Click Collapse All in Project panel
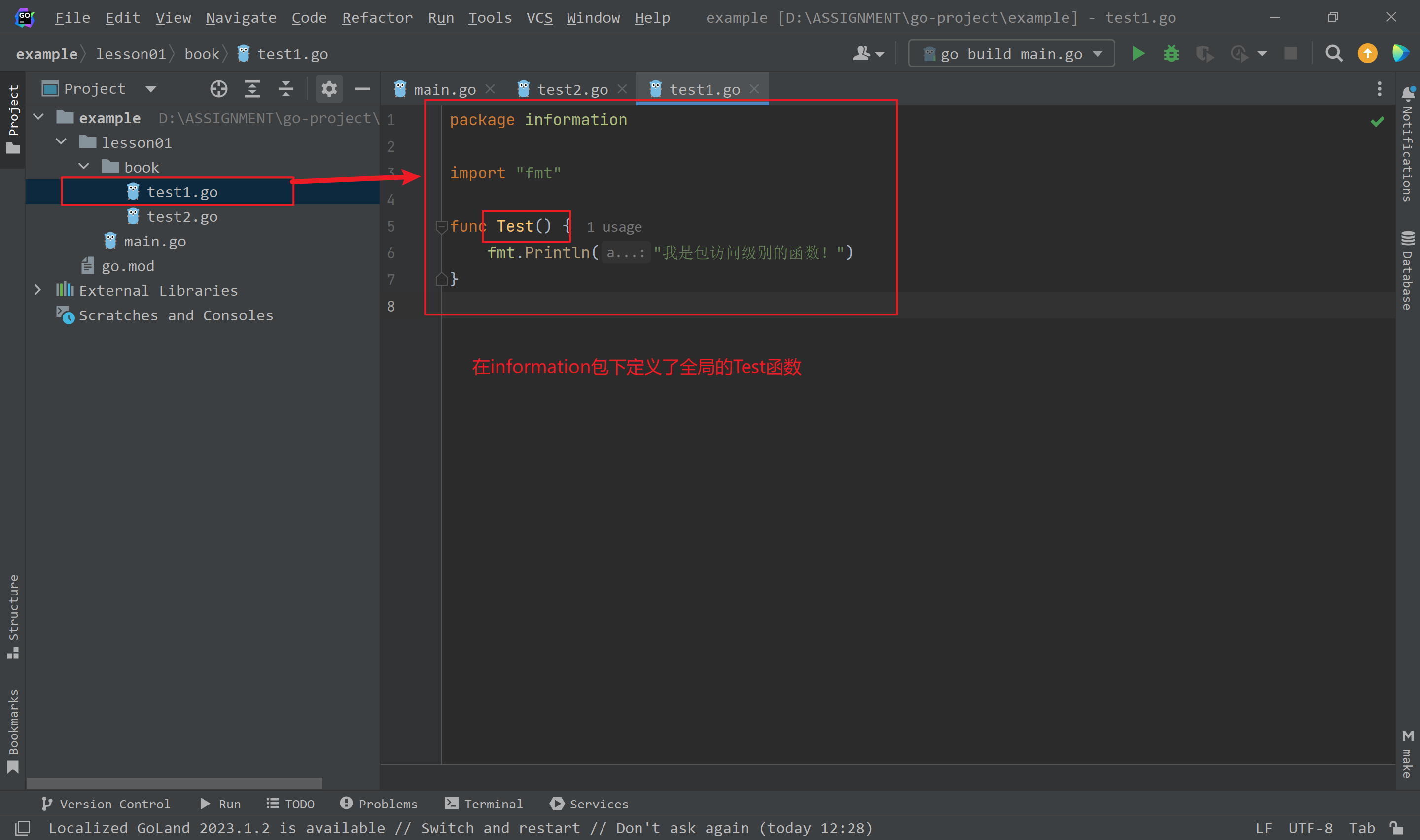 [286, 89]
